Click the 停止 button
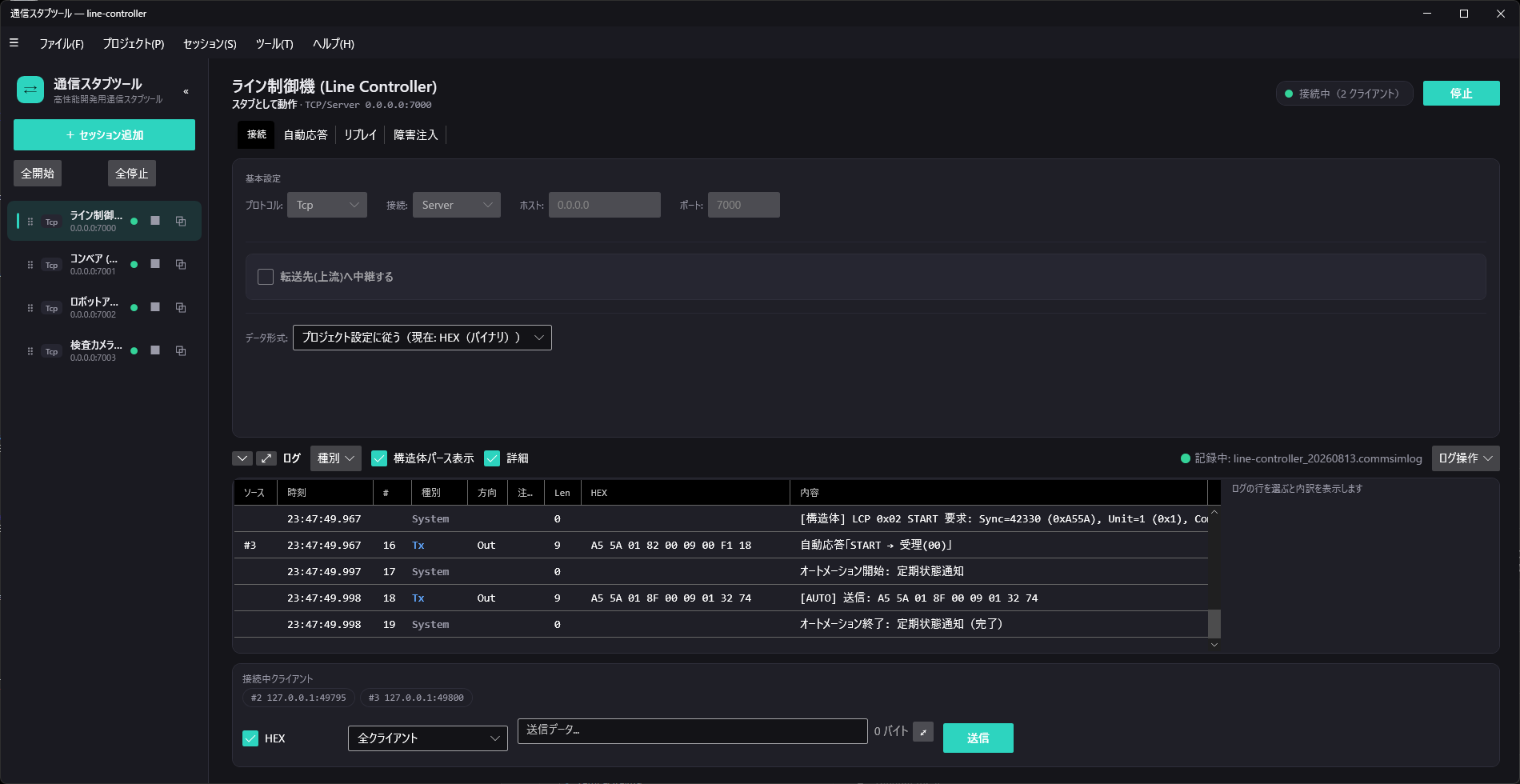 click(1461, 94)
